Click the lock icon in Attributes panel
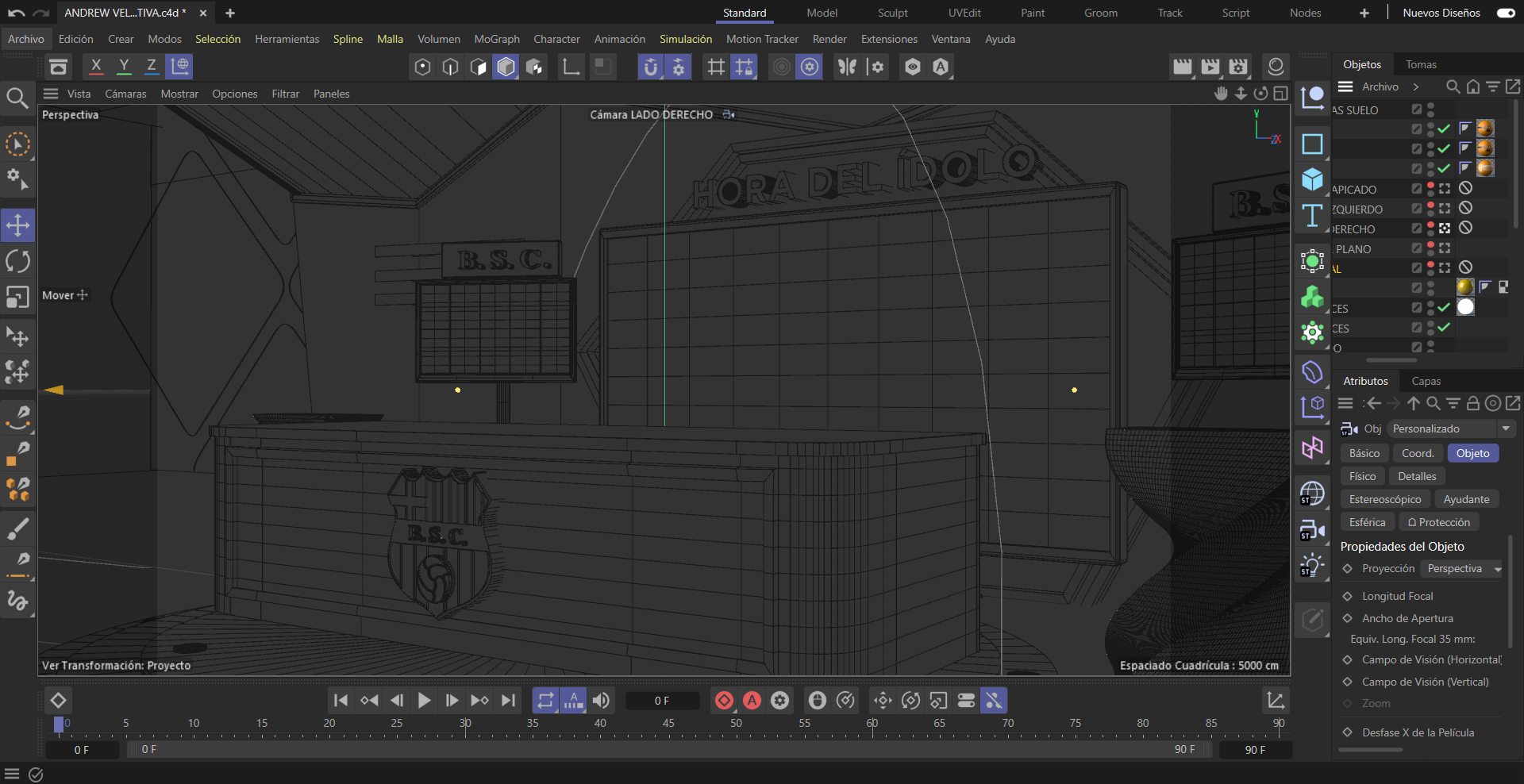 coord(1472,403)
